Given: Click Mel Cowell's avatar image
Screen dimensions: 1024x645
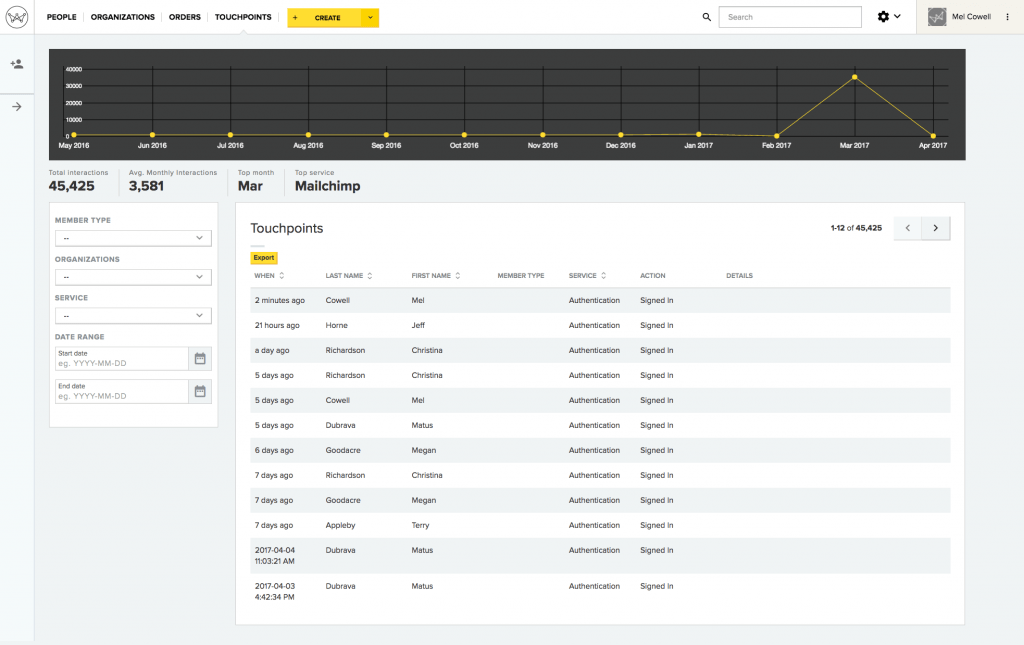Looking at the screenshot, I should [x=937, y=17].
